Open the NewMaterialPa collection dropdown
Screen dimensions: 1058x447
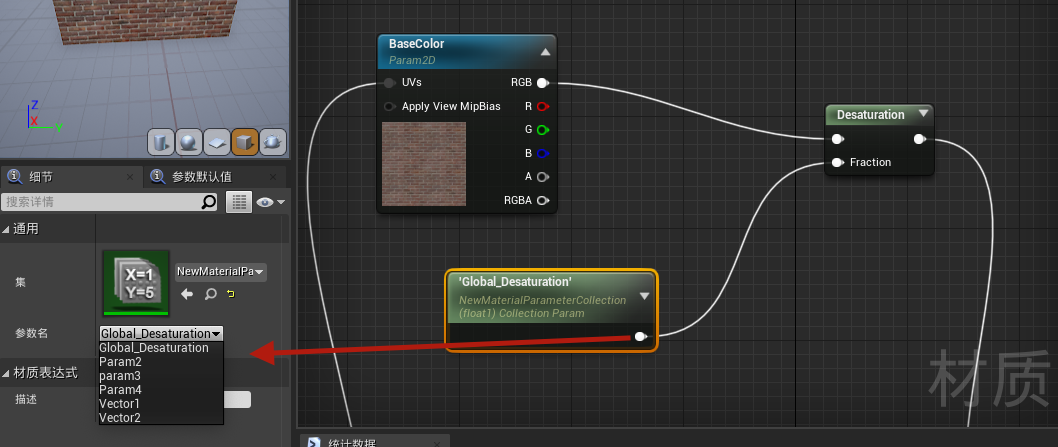pyautogui.click(x=221, y=272)
